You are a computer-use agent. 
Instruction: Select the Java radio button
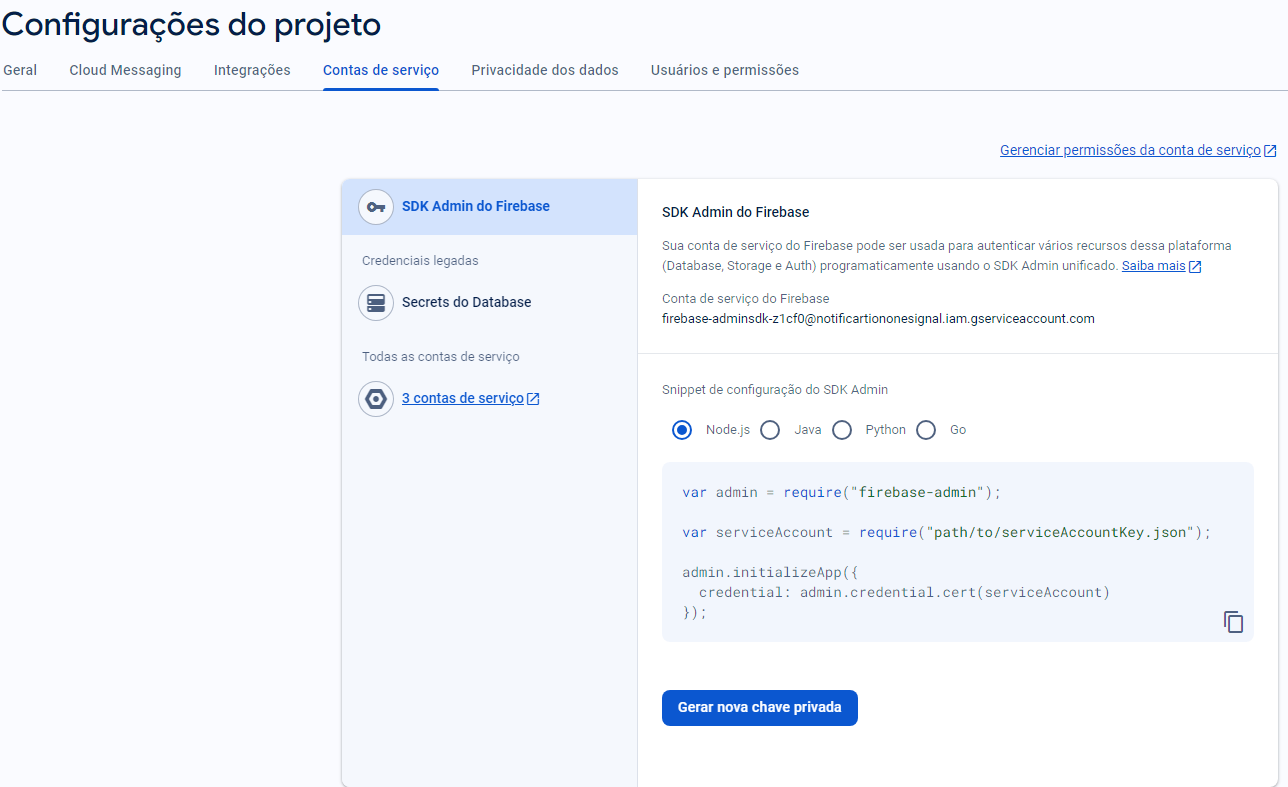pyautogui.click(x=770, y=430)
